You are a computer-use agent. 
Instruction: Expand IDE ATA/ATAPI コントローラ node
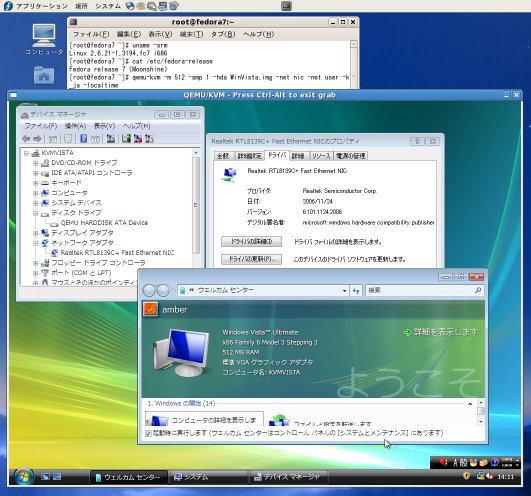pyautogui.click(x=36, y=173)
